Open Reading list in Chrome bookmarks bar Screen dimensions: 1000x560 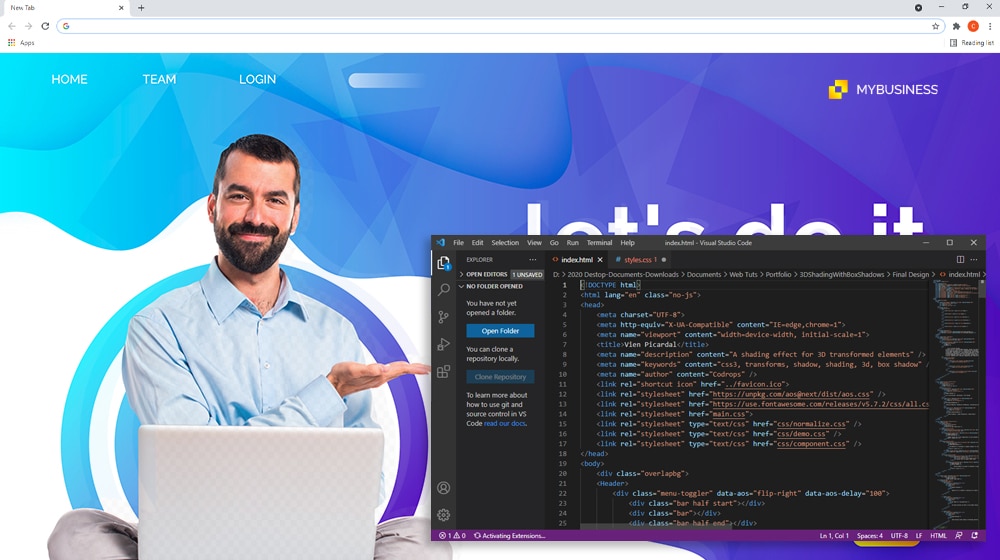971,43
